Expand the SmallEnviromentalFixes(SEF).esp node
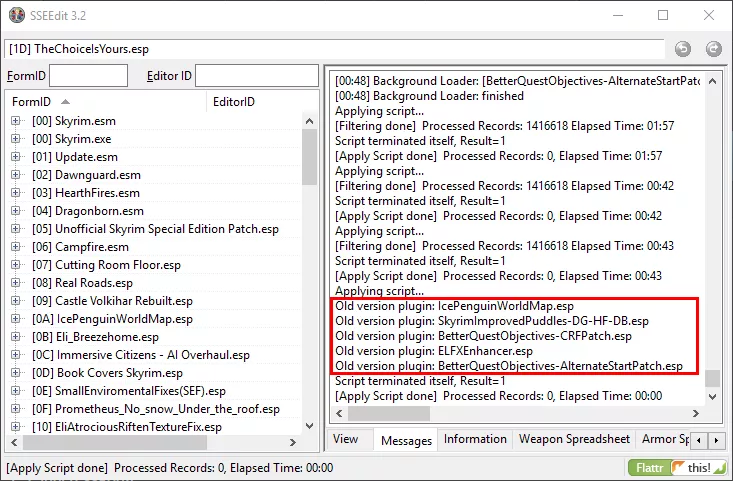733x481 pixels. [x=15, y=391]
